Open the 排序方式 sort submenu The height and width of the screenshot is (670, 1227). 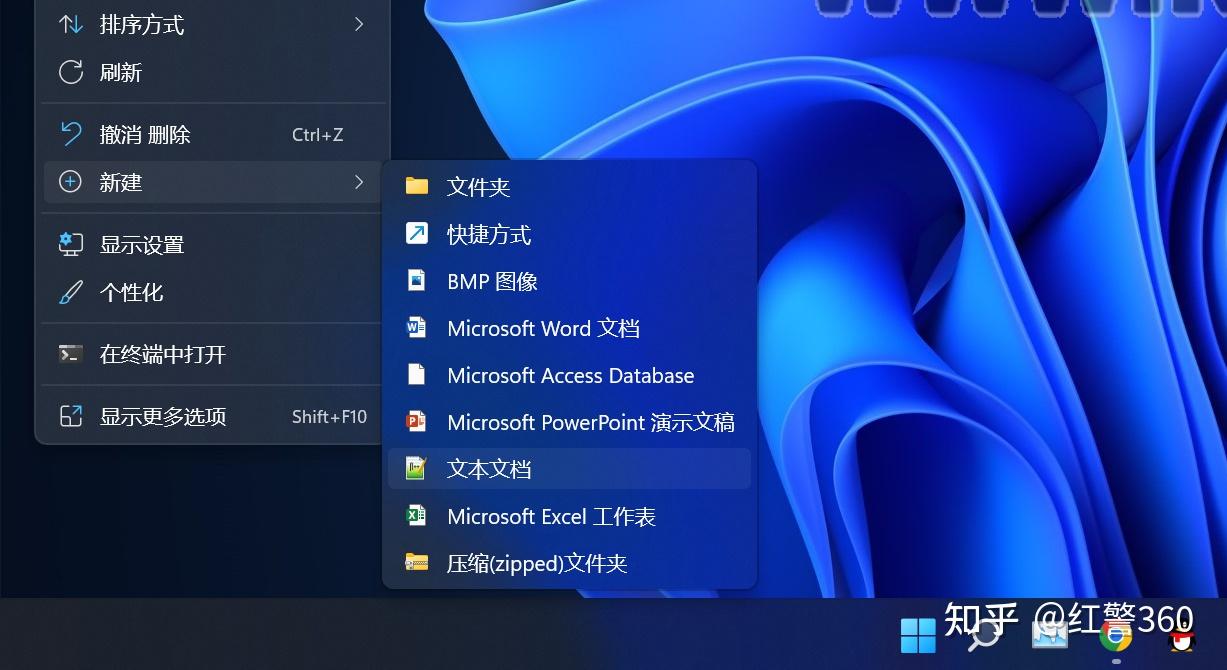coord(213,25)
